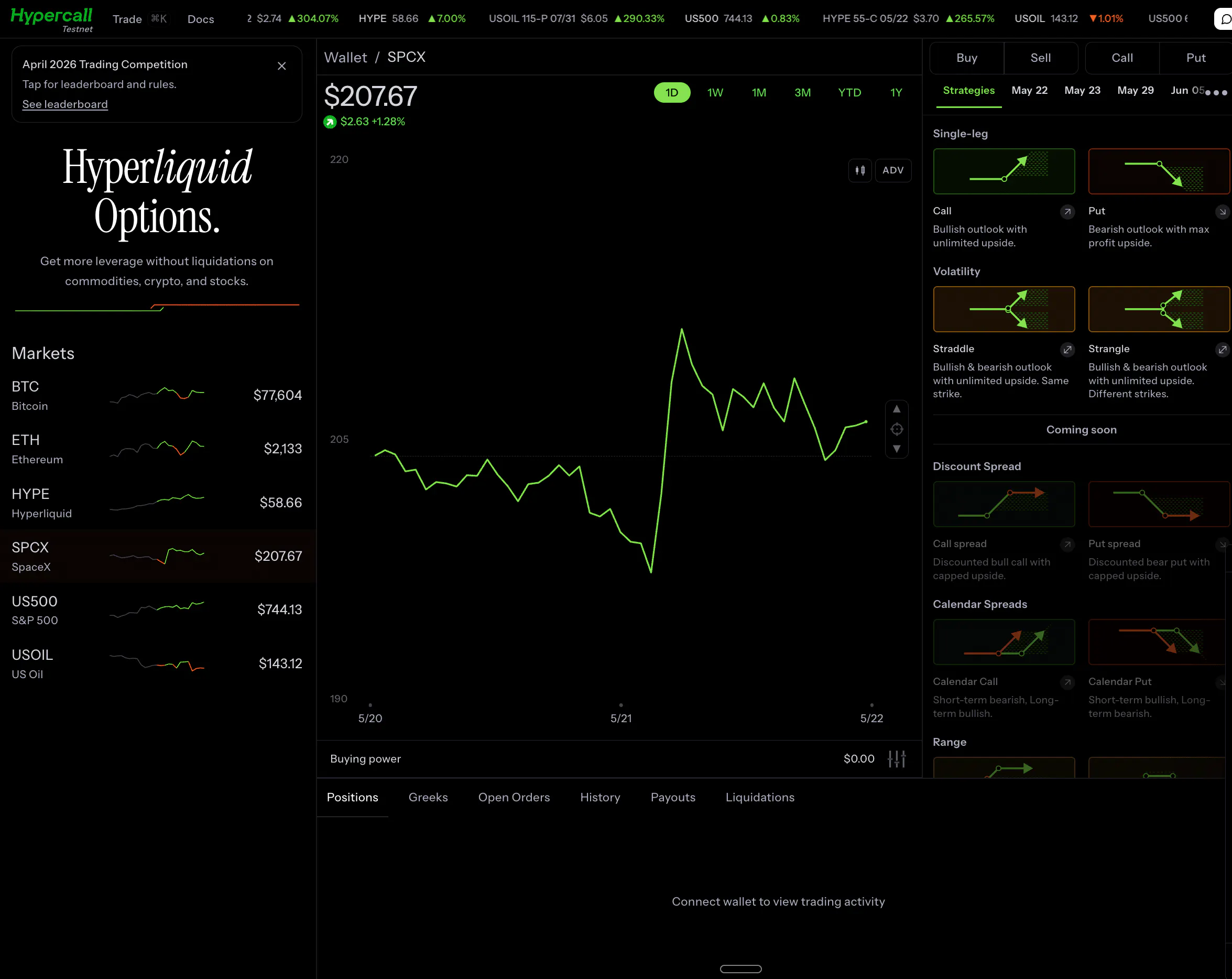Open the Docs menu item
The width and height of the screenshot is (1232, 979).
pyautogui.click(x=201, y=19)
